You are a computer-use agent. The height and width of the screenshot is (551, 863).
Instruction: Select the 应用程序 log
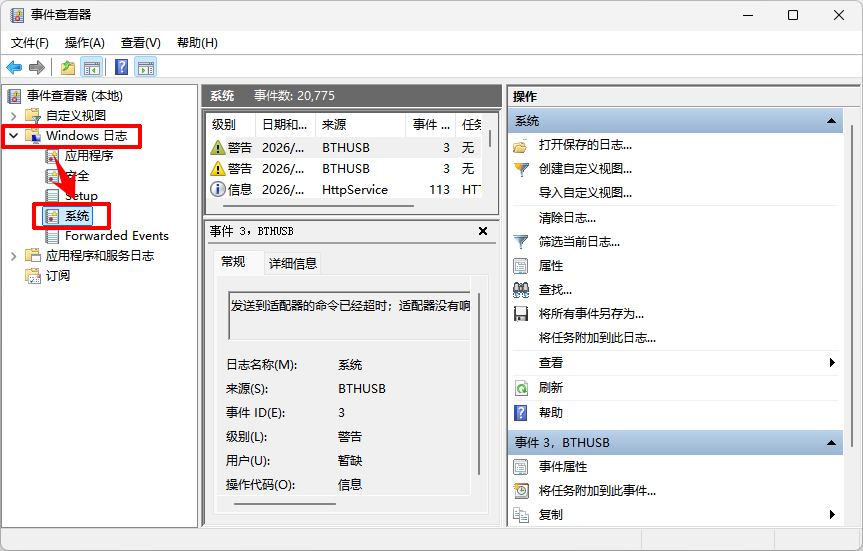(x=89, y=156)
